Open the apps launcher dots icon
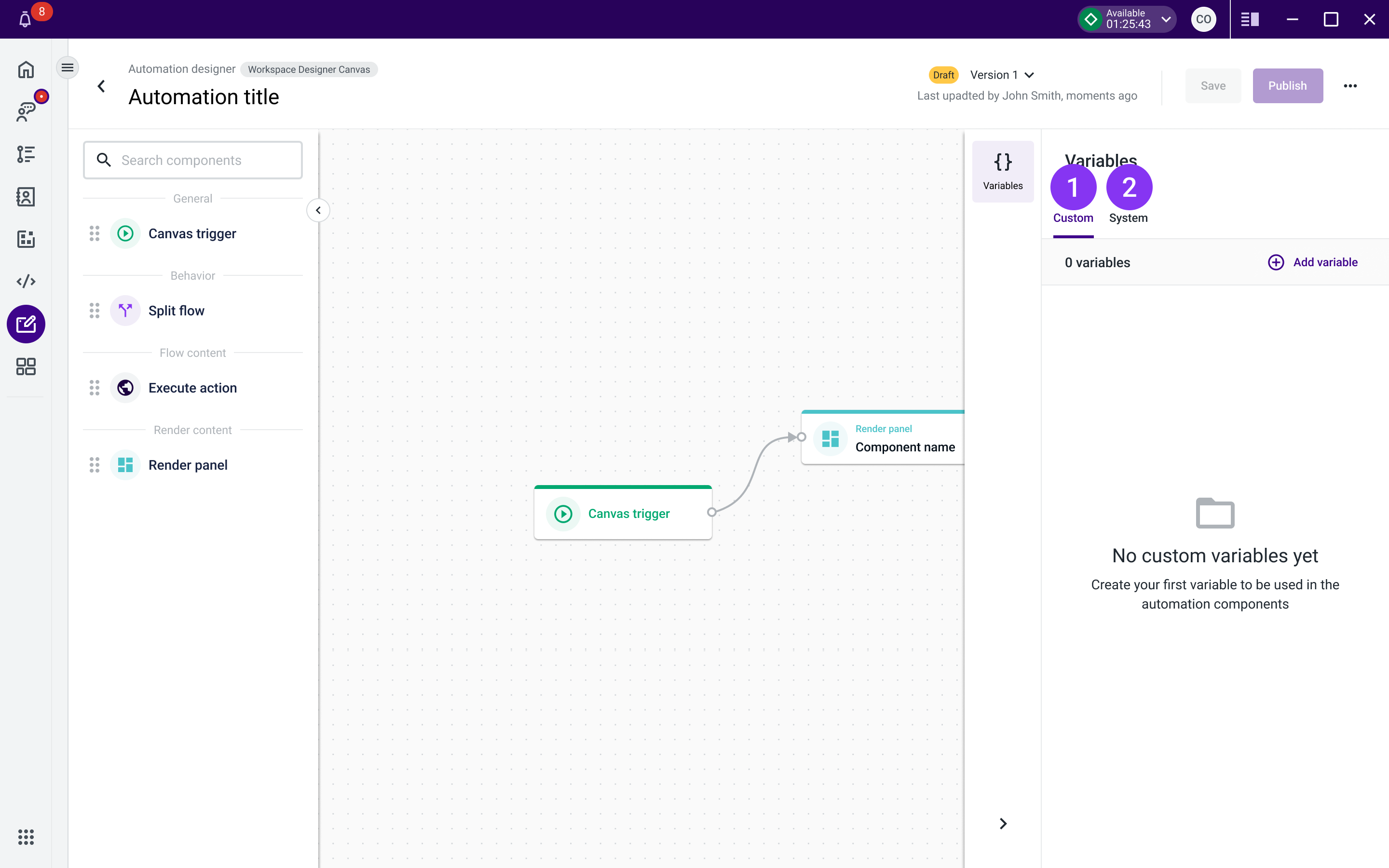The height and width of the screenshot is (868, 1389). [x=26, y=837]
